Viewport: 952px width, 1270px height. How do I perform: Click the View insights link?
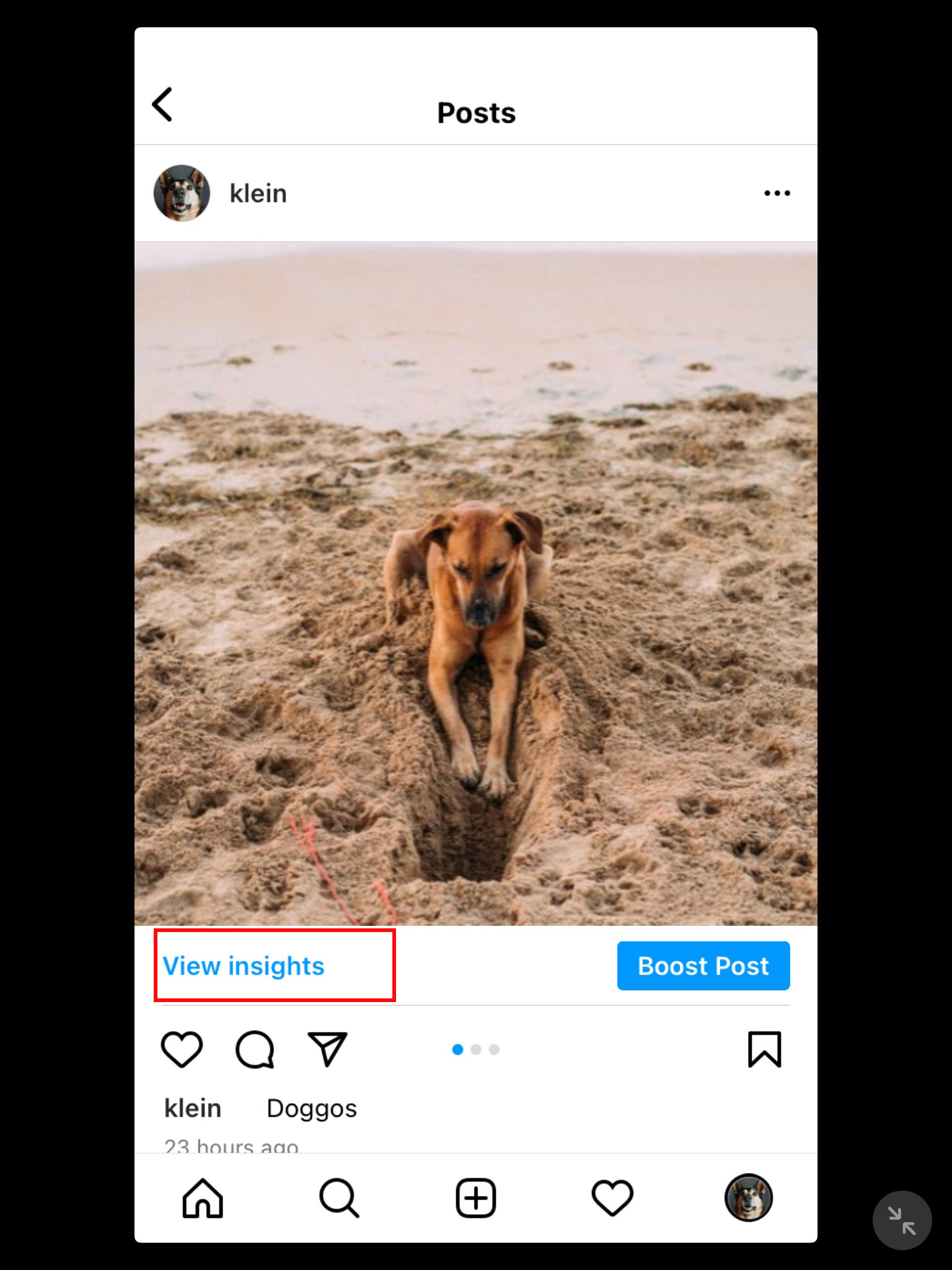tap(244, 966)
